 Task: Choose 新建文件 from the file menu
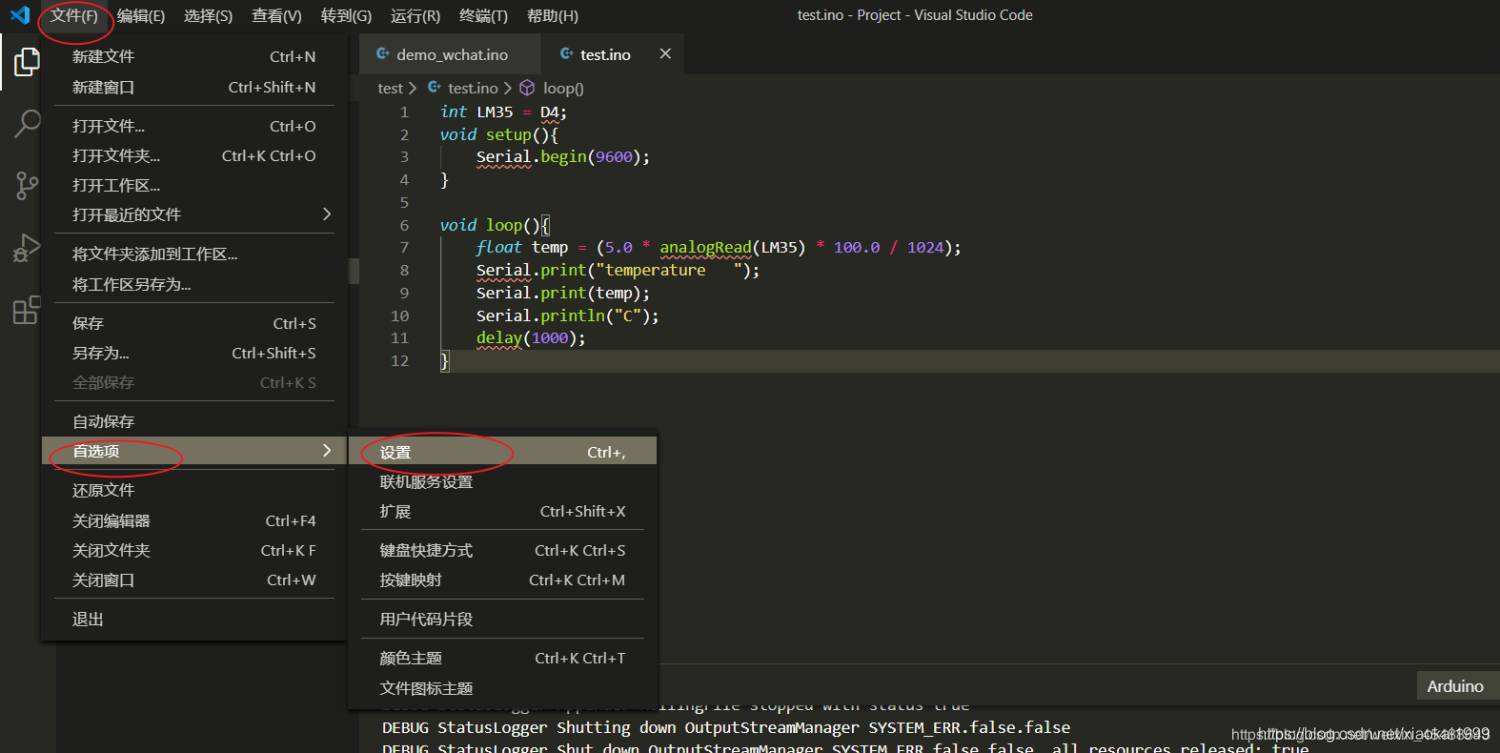[x=194, y=57]
